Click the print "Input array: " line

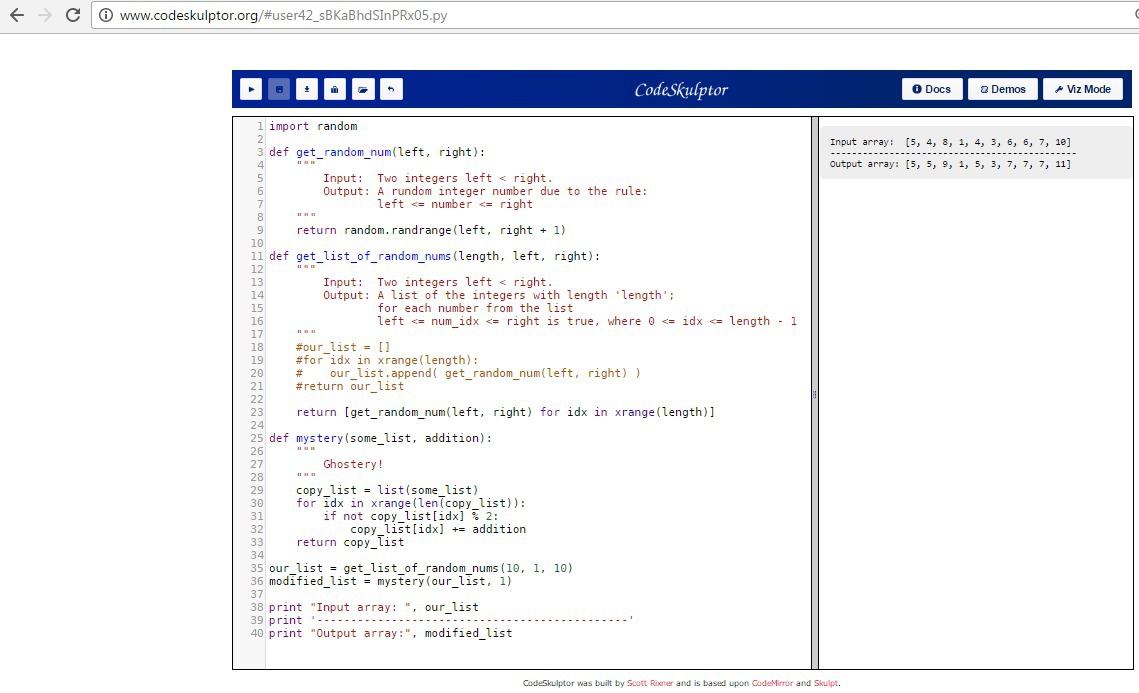[373, 607]
